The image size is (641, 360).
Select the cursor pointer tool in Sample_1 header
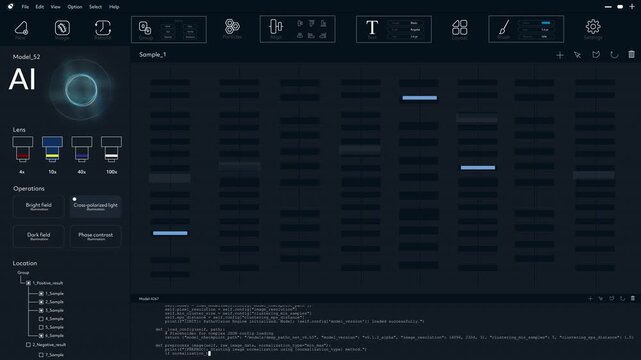pos(578,55)
